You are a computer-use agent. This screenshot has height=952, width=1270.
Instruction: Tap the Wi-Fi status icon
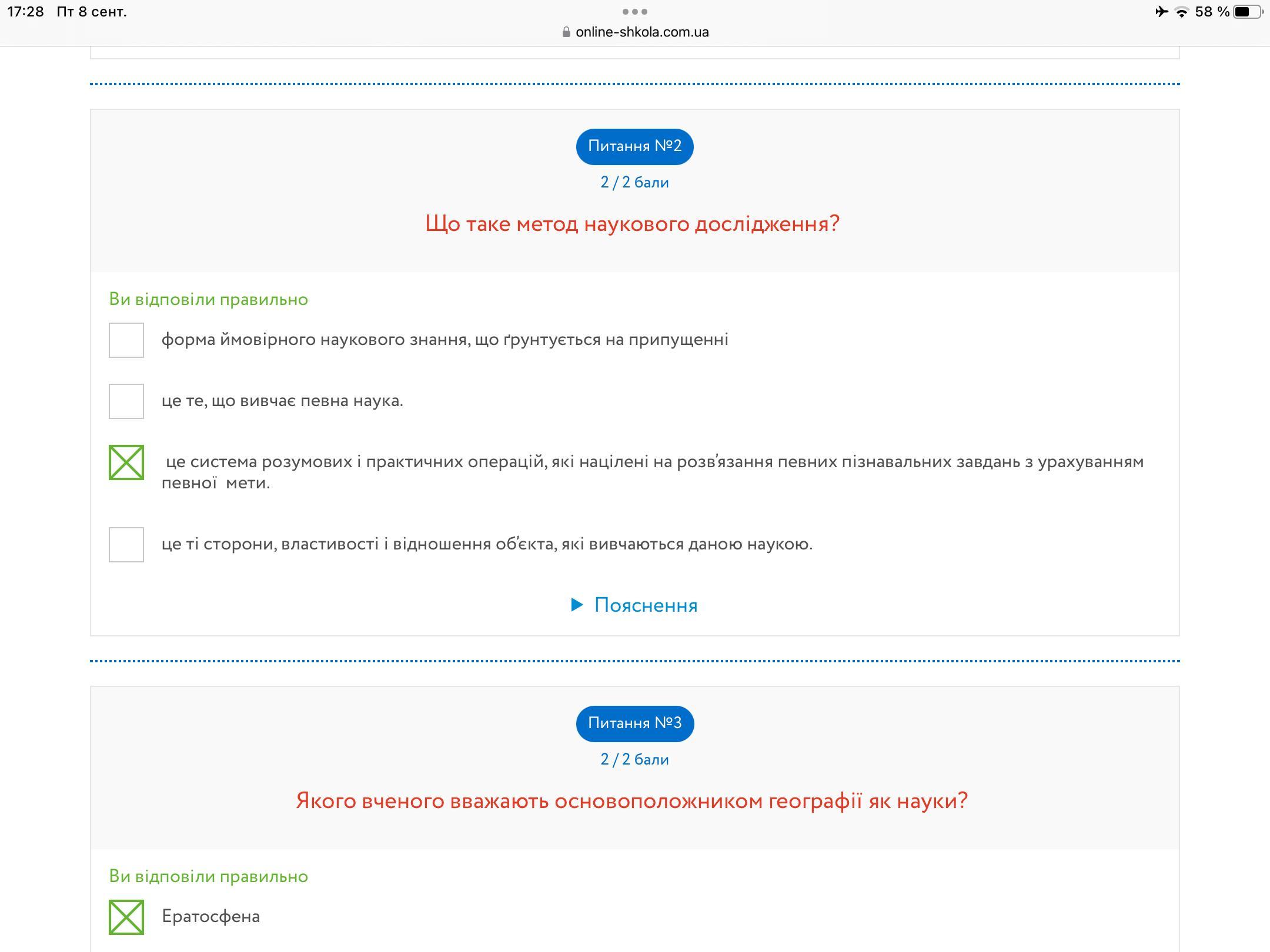click(1181, 12)
